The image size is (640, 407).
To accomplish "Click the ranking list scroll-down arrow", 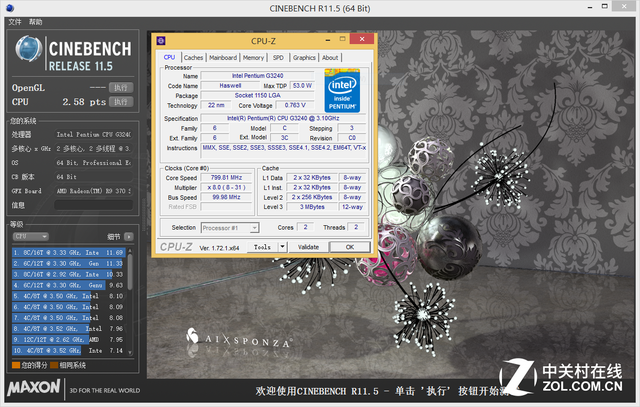I will pos(130,352).
